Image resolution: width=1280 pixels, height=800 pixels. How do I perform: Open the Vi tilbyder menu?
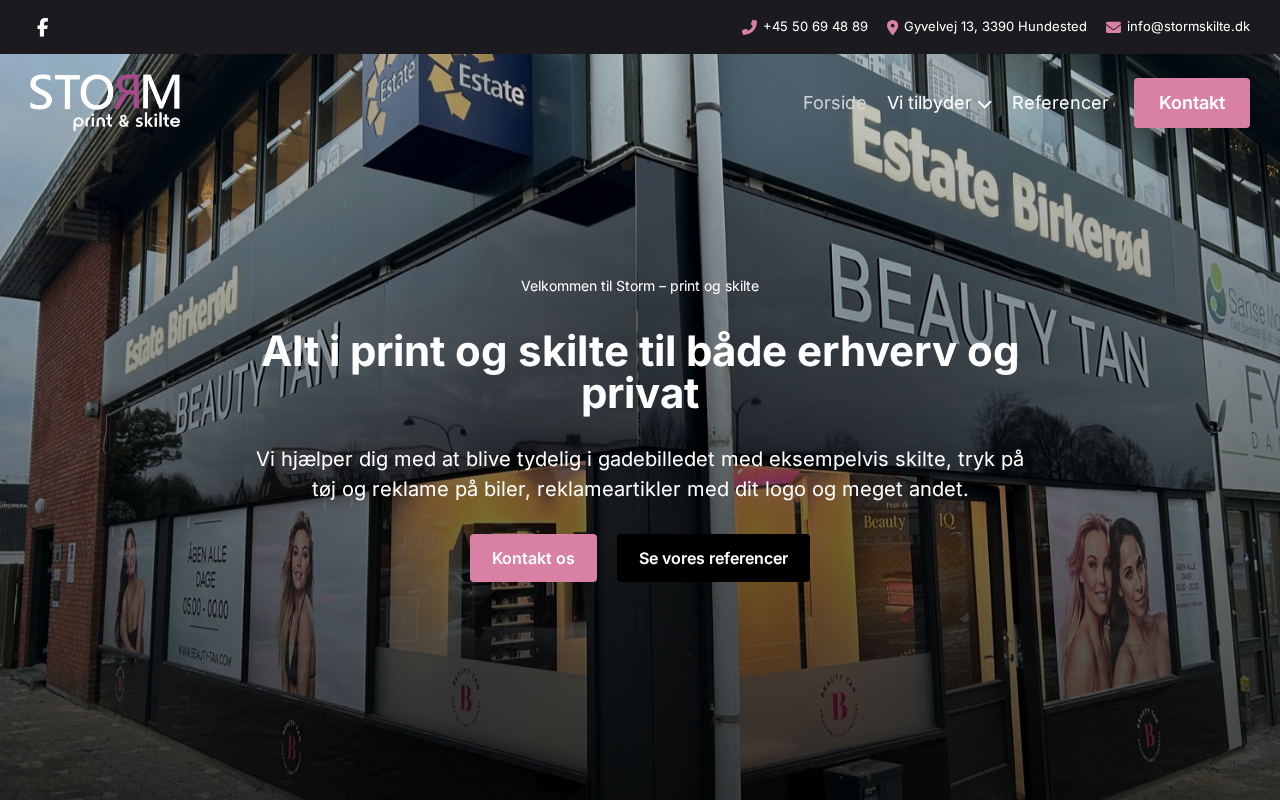[x=929, y=103]
